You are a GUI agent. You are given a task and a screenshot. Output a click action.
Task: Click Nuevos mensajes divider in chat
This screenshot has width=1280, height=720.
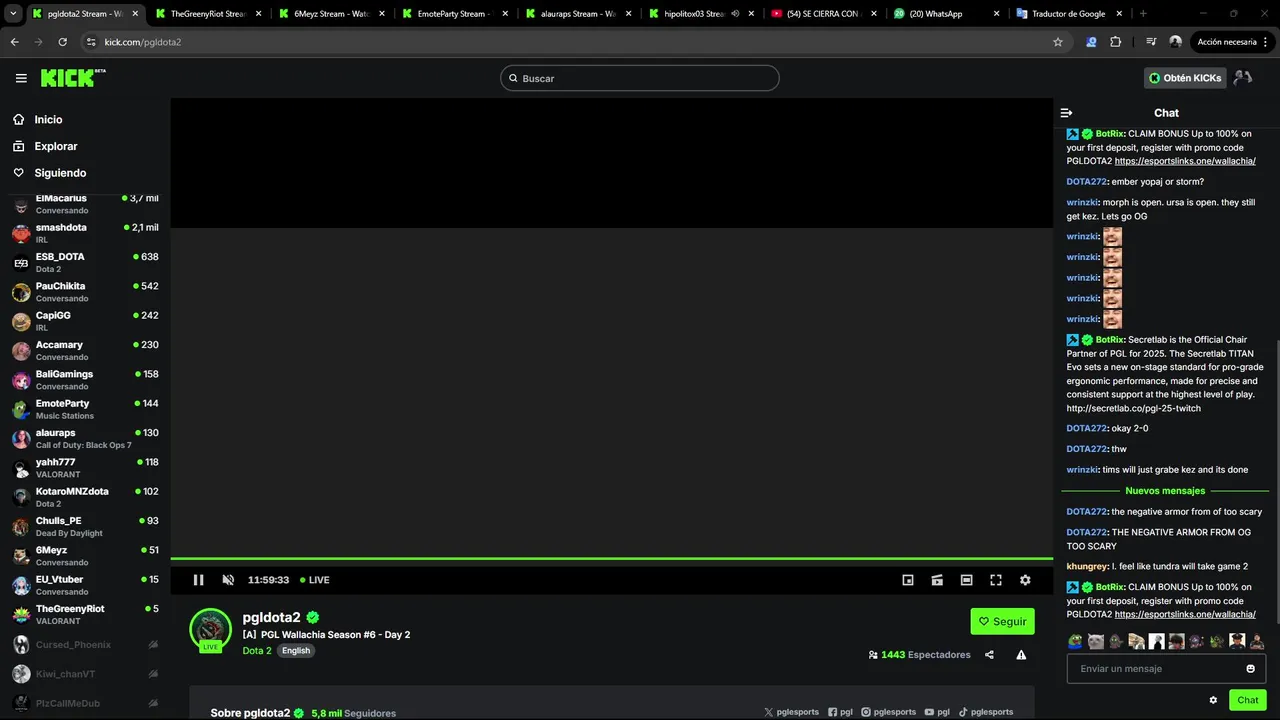tap(1165, 491)
